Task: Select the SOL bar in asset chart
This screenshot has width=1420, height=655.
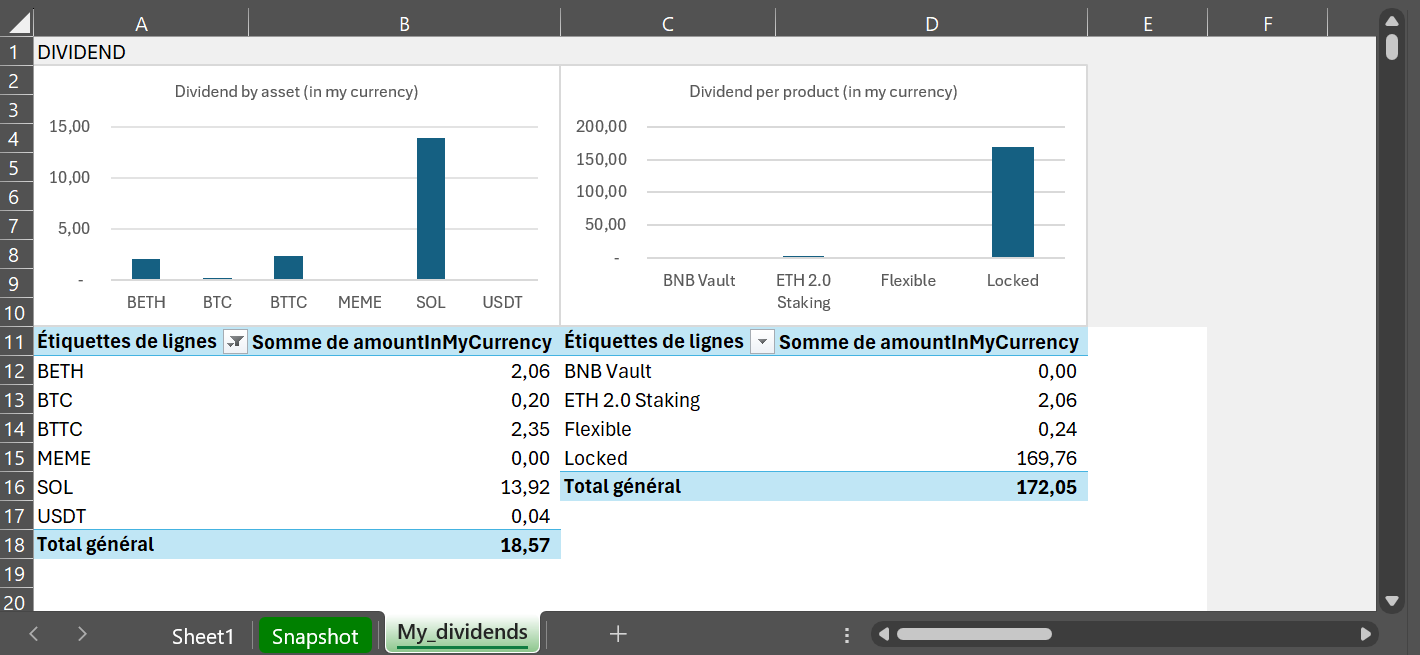Action: coord(431,209)
